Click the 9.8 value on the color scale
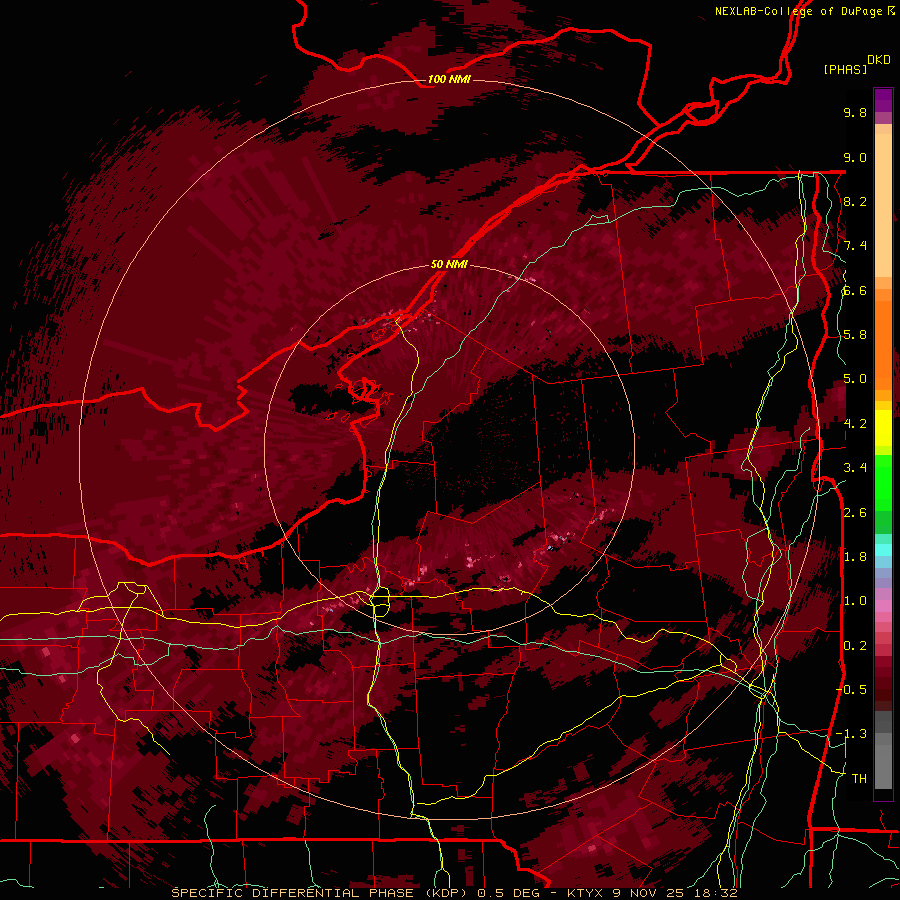This screenshot has height=900, width=900. tap(855, 112)
